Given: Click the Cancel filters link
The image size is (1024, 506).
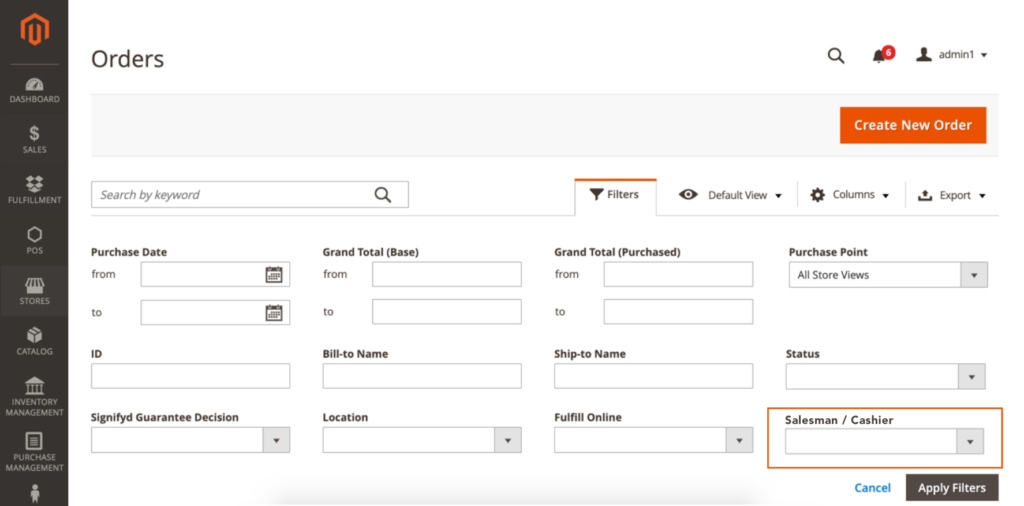Looking at the screenshot, I should tap(872, 488).
